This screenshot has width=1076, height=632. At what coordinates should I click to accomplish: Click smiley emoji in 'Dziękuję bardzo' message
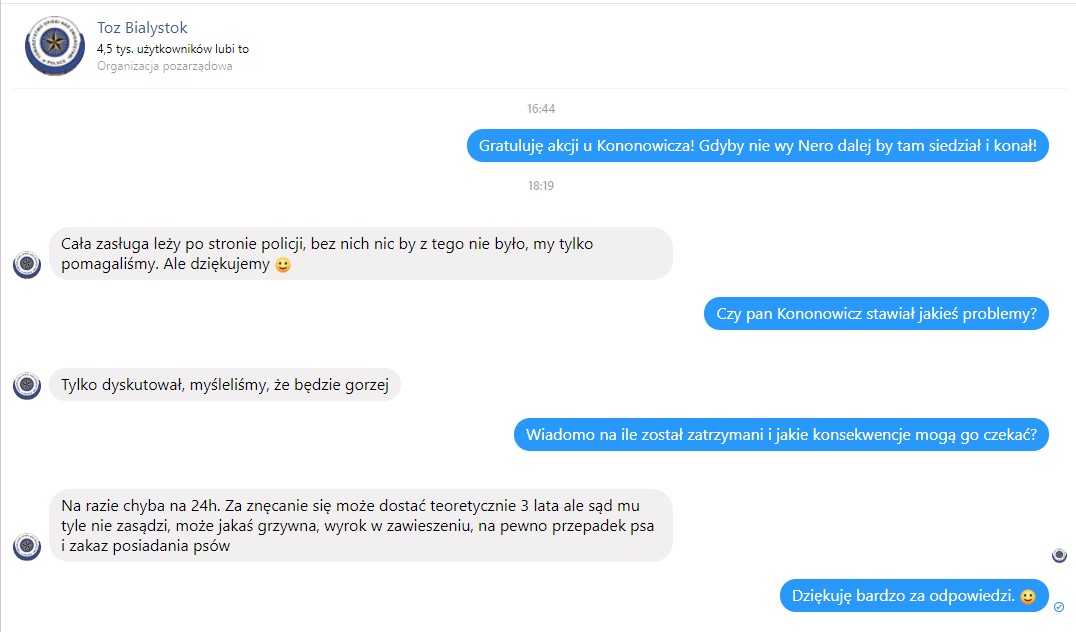pos(1027,596)
